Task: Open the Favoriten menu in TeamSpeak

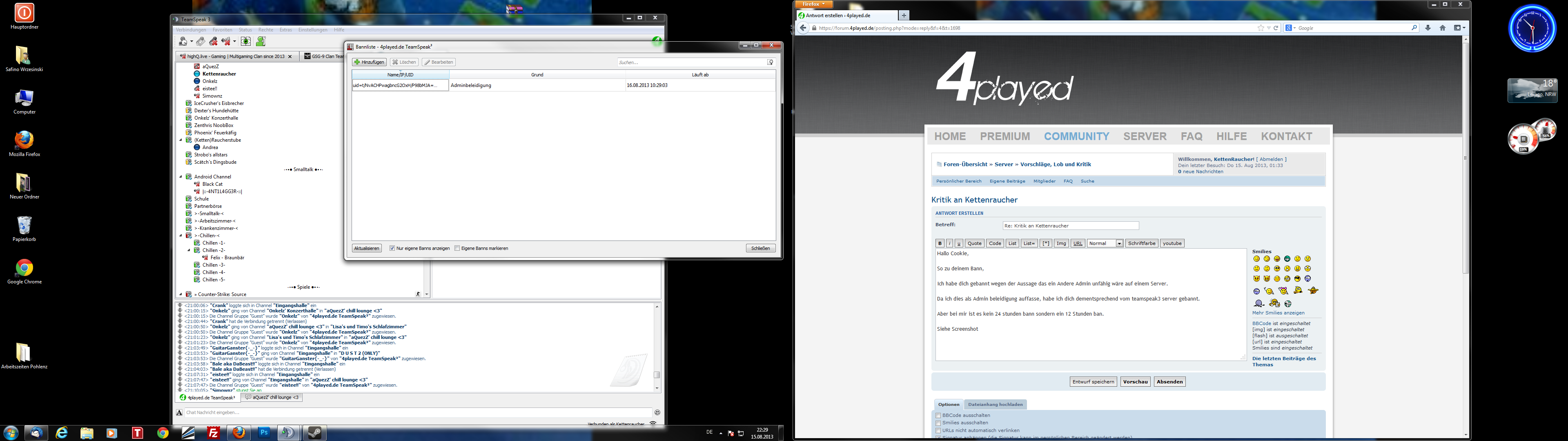Action: coord(222,30)
